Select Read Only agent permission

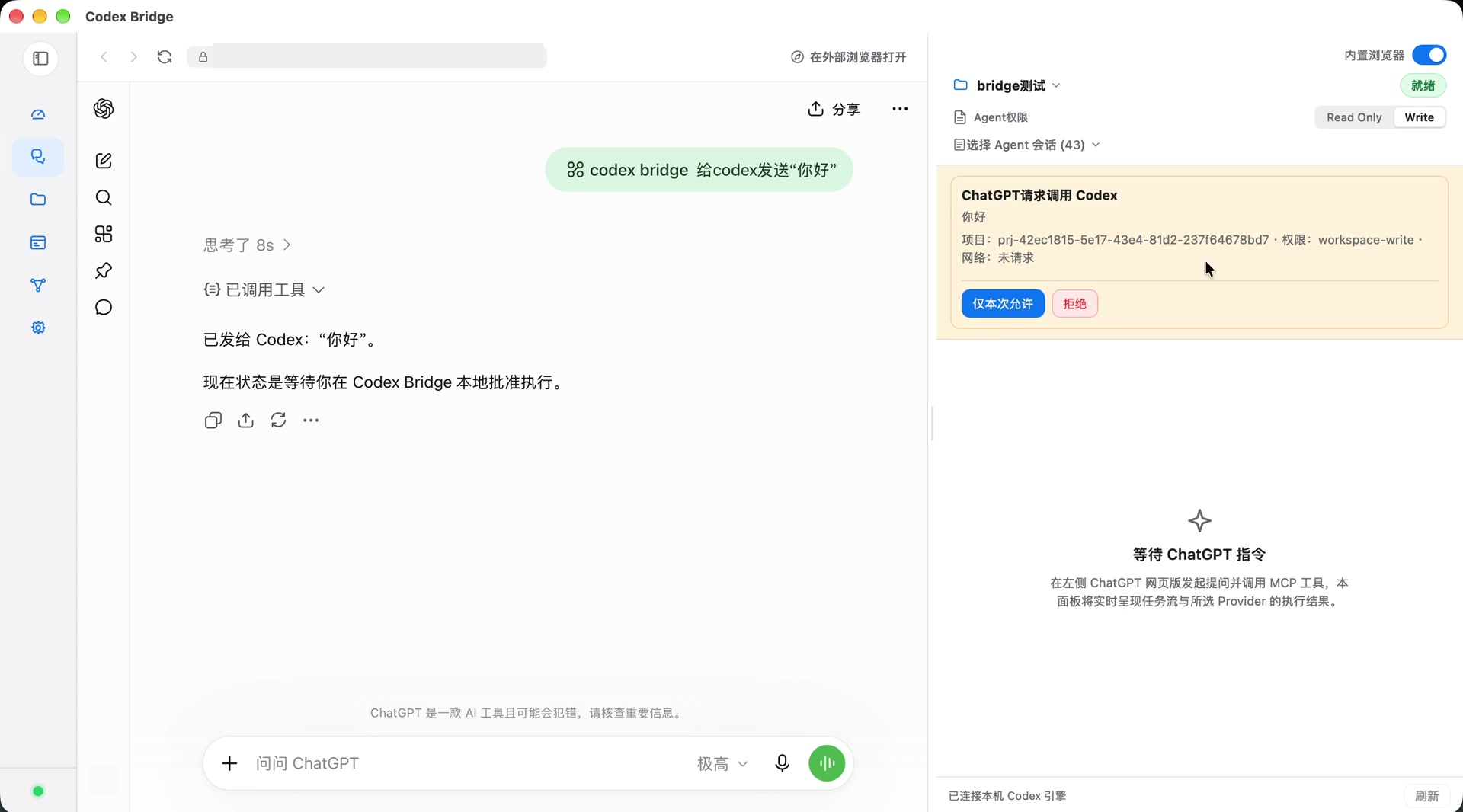coord(1354,117)
